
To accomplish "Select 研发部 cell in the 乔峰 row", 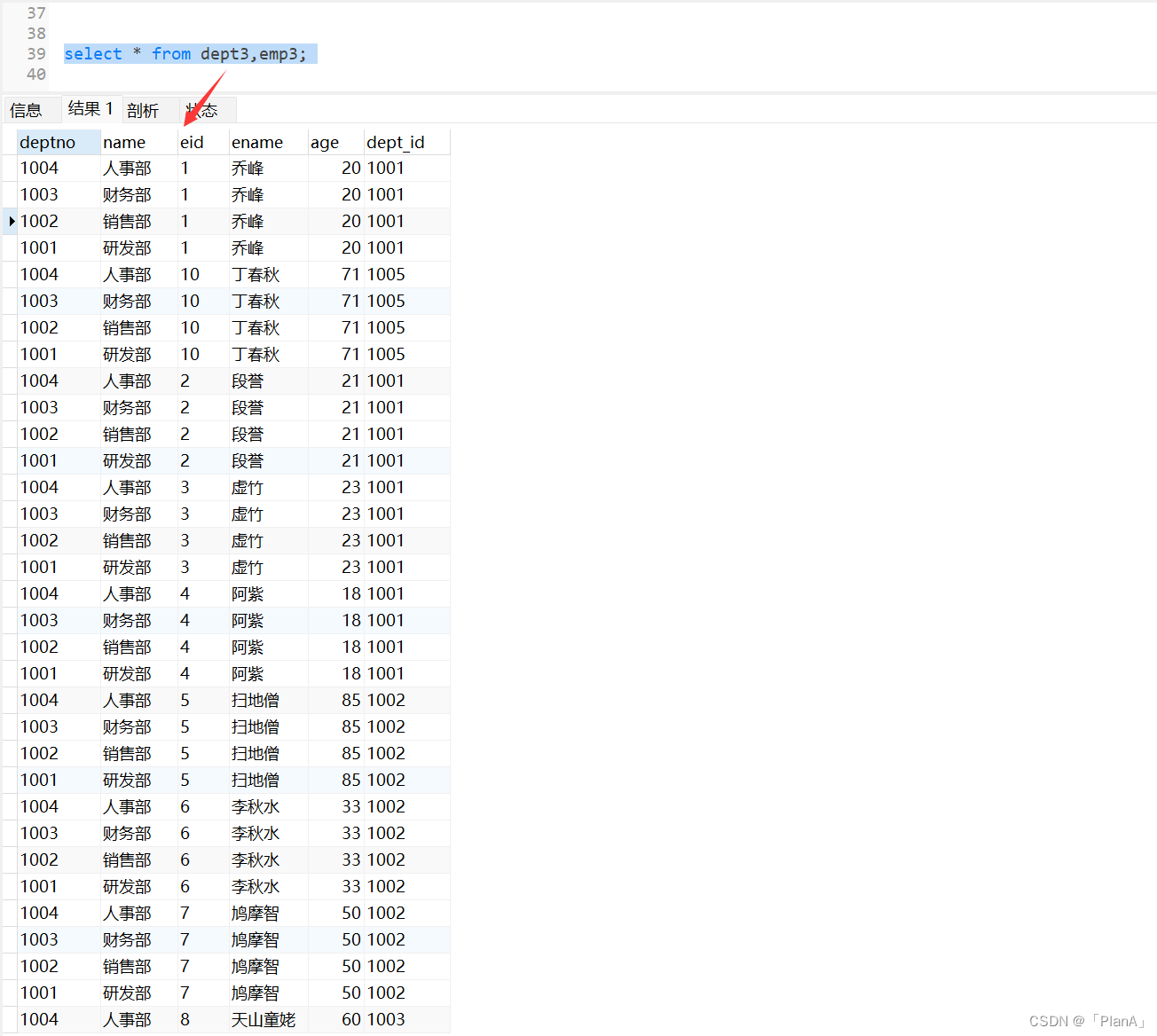I will [138, 247].
